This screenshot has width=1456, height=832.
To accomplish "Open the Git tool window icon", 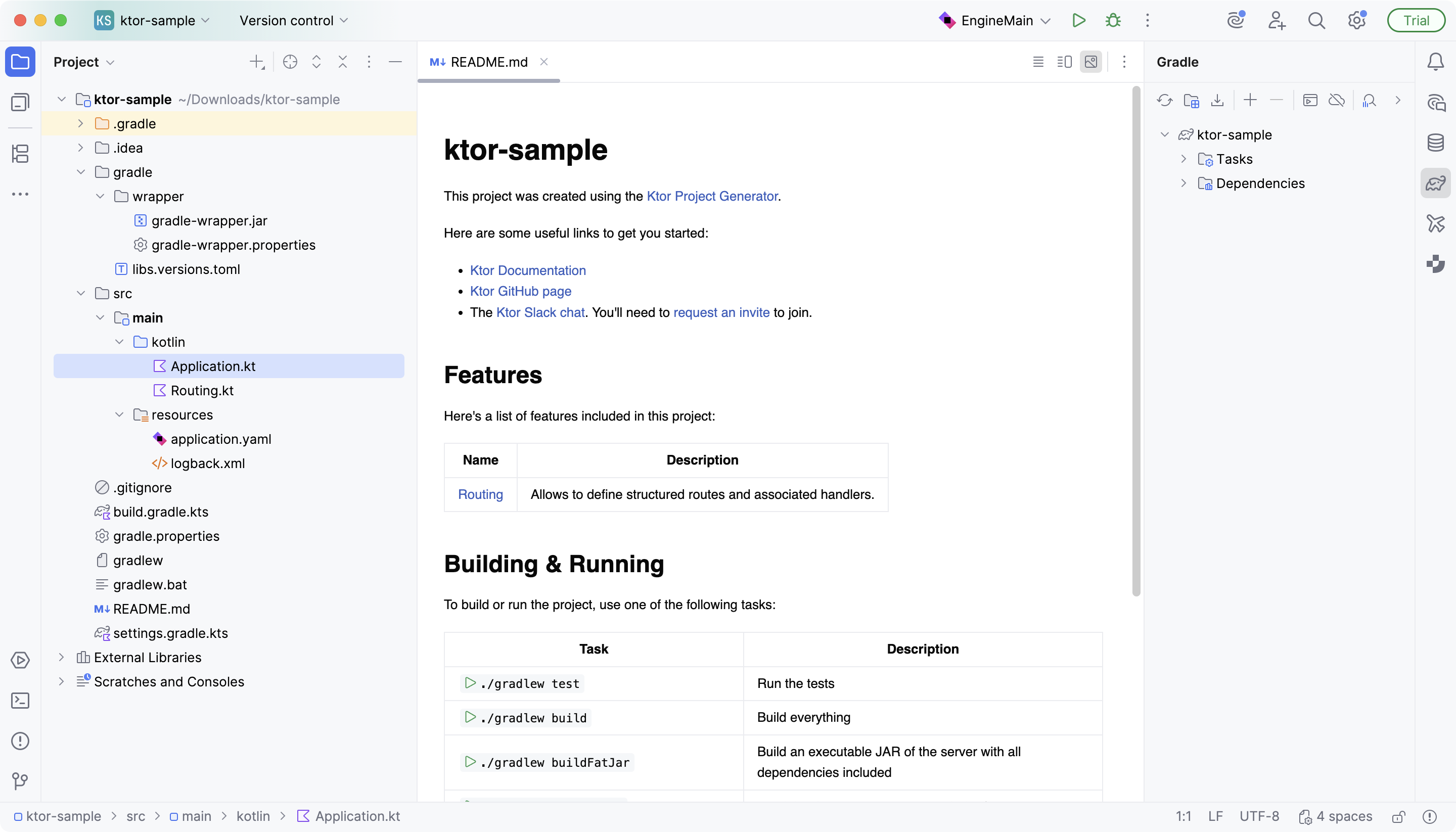I will pyautogui.click(x=21, y=780).
